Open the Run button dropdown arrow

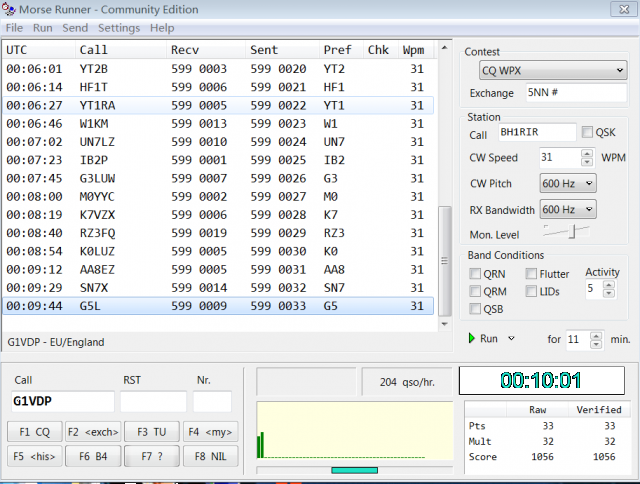click(511, 338)
